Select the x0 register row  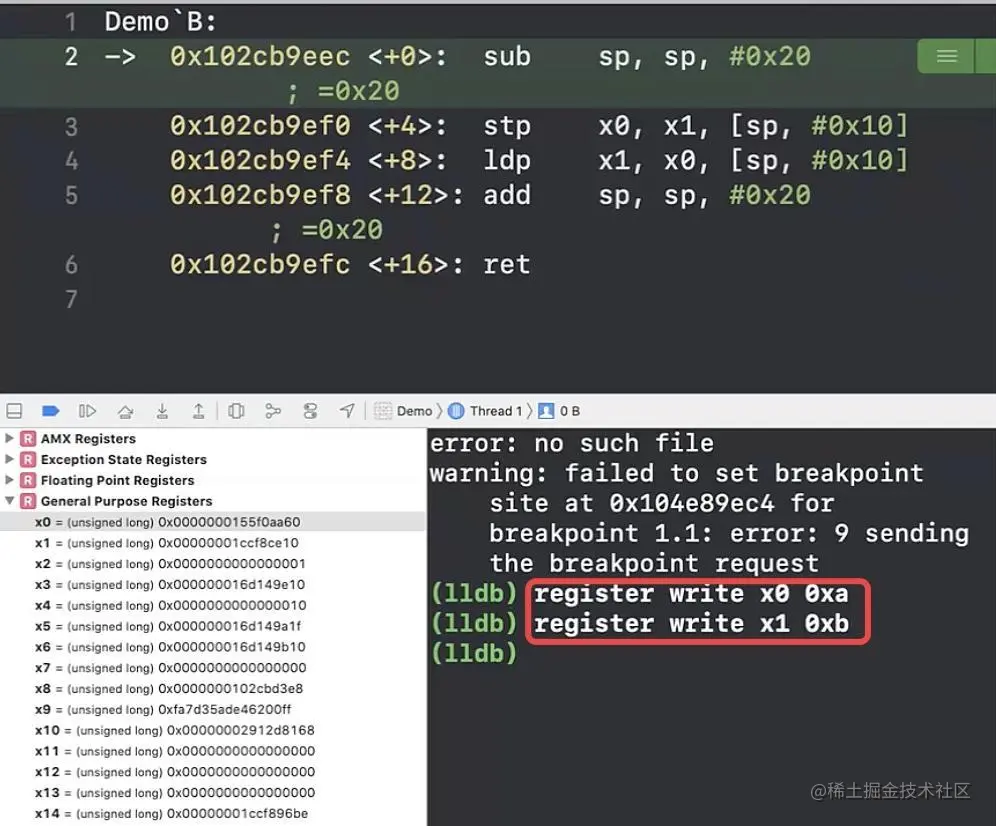coord(213,522)
